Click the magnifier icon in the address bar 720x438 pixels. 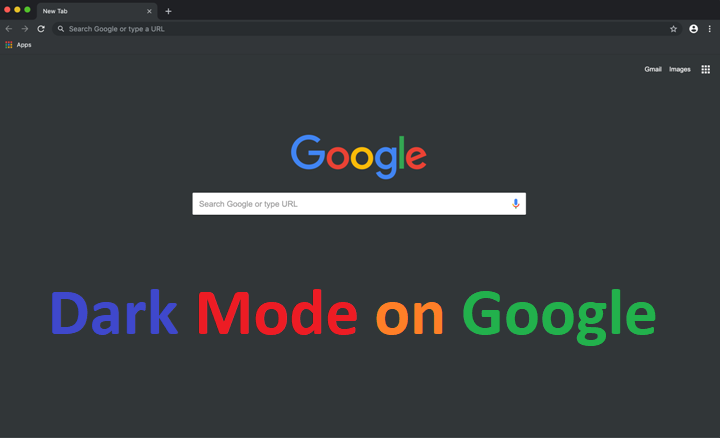point(61,29)
